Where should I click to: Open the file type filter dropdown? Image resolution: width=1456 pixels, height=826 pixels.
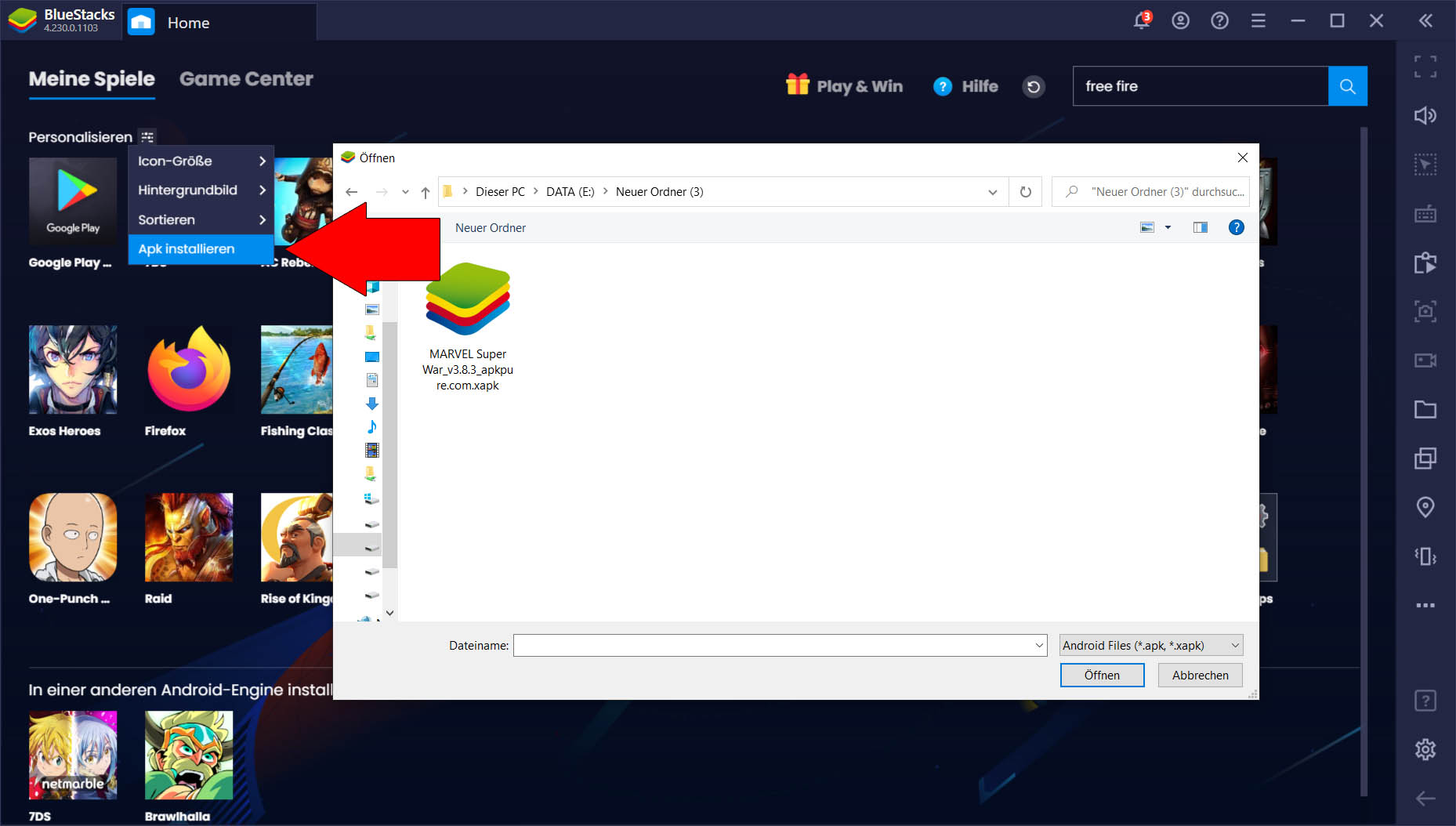(1150, 645)
